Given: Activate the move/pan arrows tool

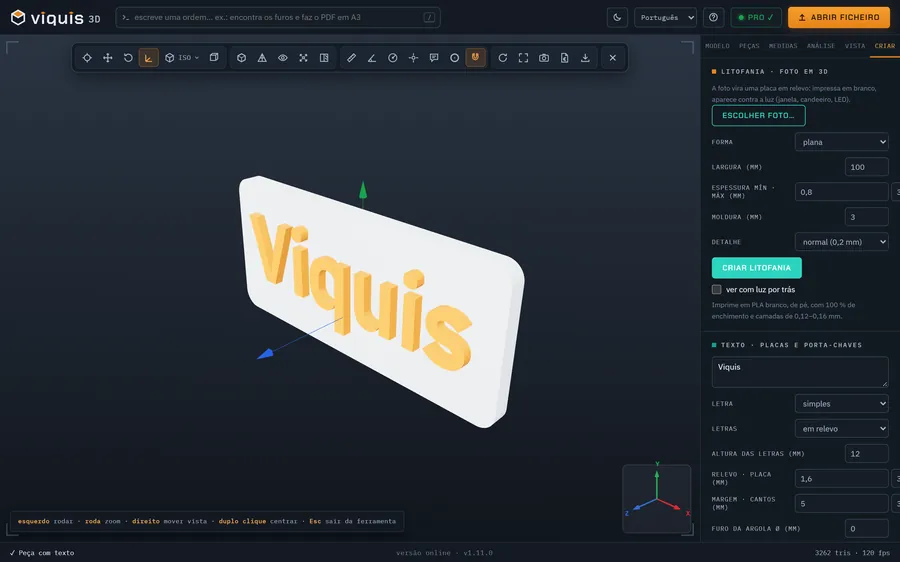Looking at the screenshot, I should (107, 58).
